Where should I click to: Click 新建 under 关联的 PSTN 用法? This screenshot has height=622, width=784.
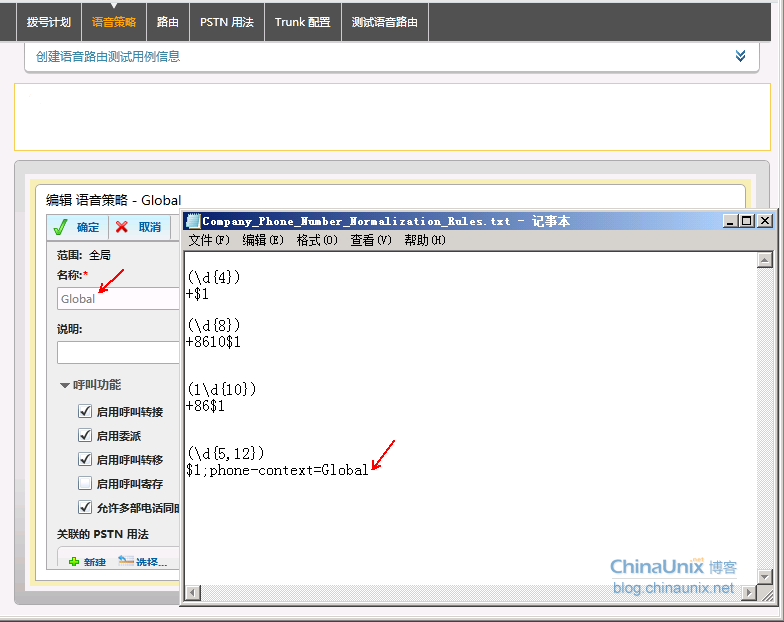[94, 562]
